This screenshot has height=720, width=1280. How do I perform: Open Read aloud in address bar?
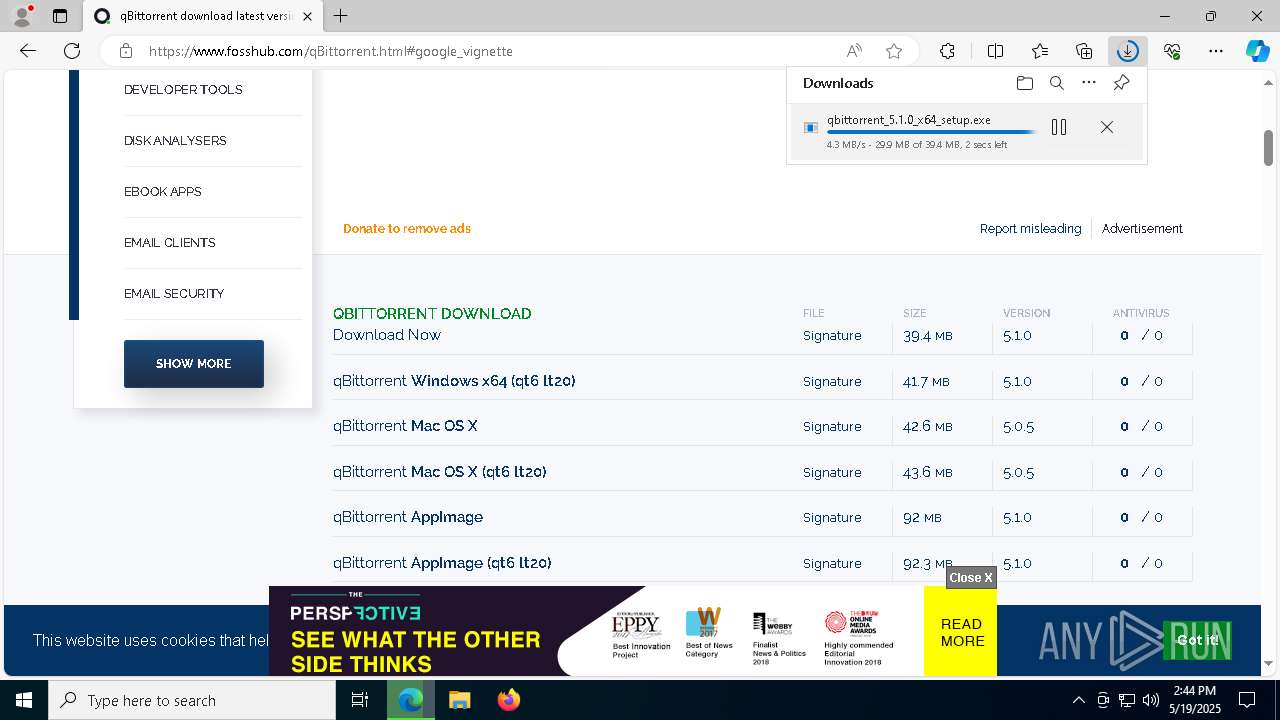(x=854, y=51)
